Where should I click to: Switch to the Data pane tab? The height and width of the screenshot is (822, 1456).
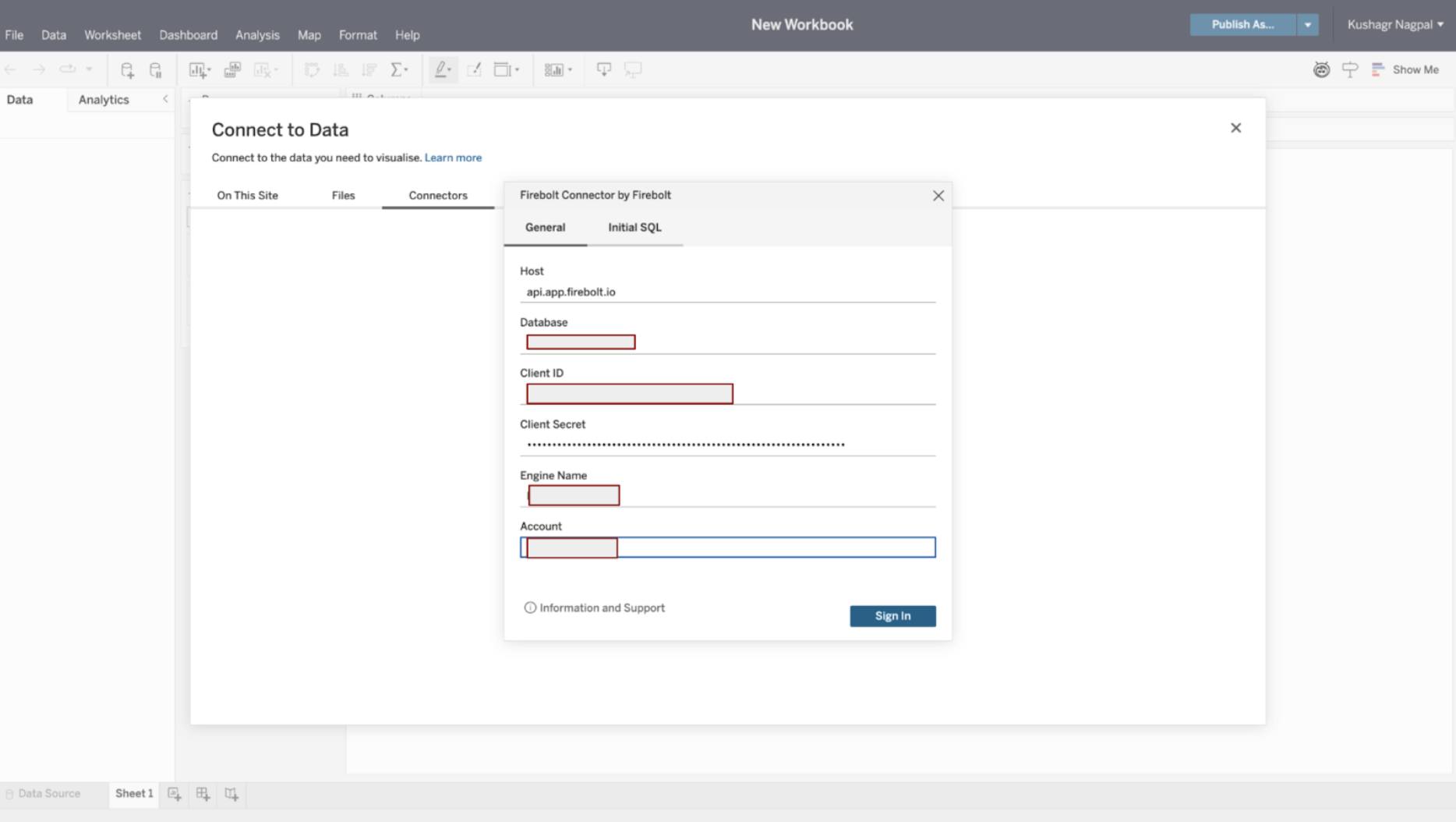pyautogui.click(x=19, y=99)
